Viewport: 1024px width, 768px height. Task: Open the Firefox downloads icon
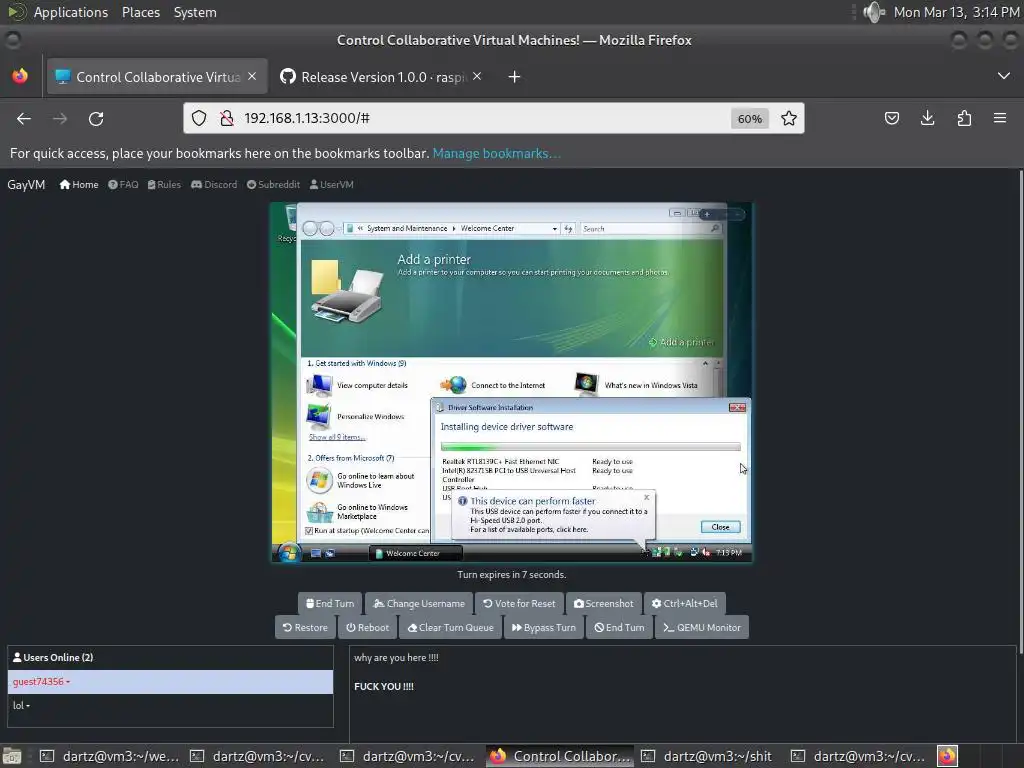pyautogui.click(x=927, y=118)
